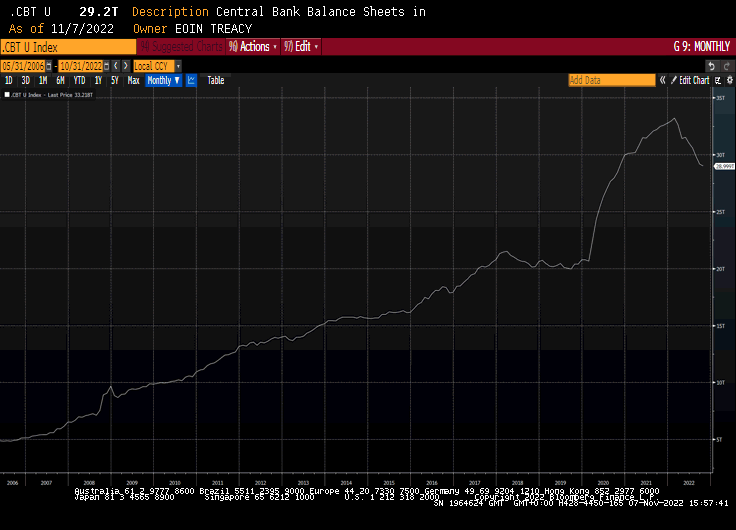Select the 1Y time range
The width and height of the screenshot is (736, 530).
click(x=98, y=80)
